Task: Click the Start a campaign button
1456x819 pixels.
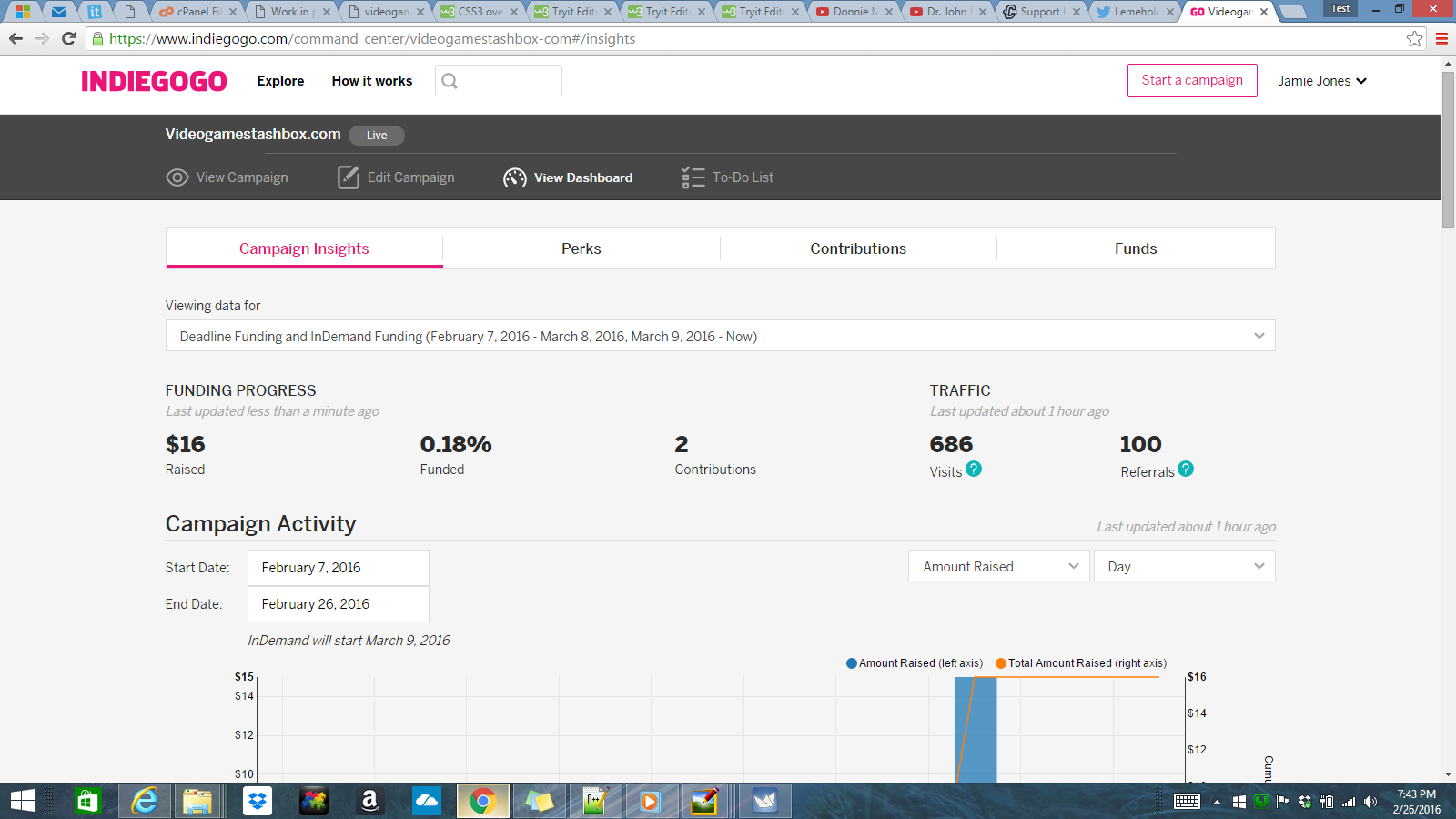Action: point(1192,80)
